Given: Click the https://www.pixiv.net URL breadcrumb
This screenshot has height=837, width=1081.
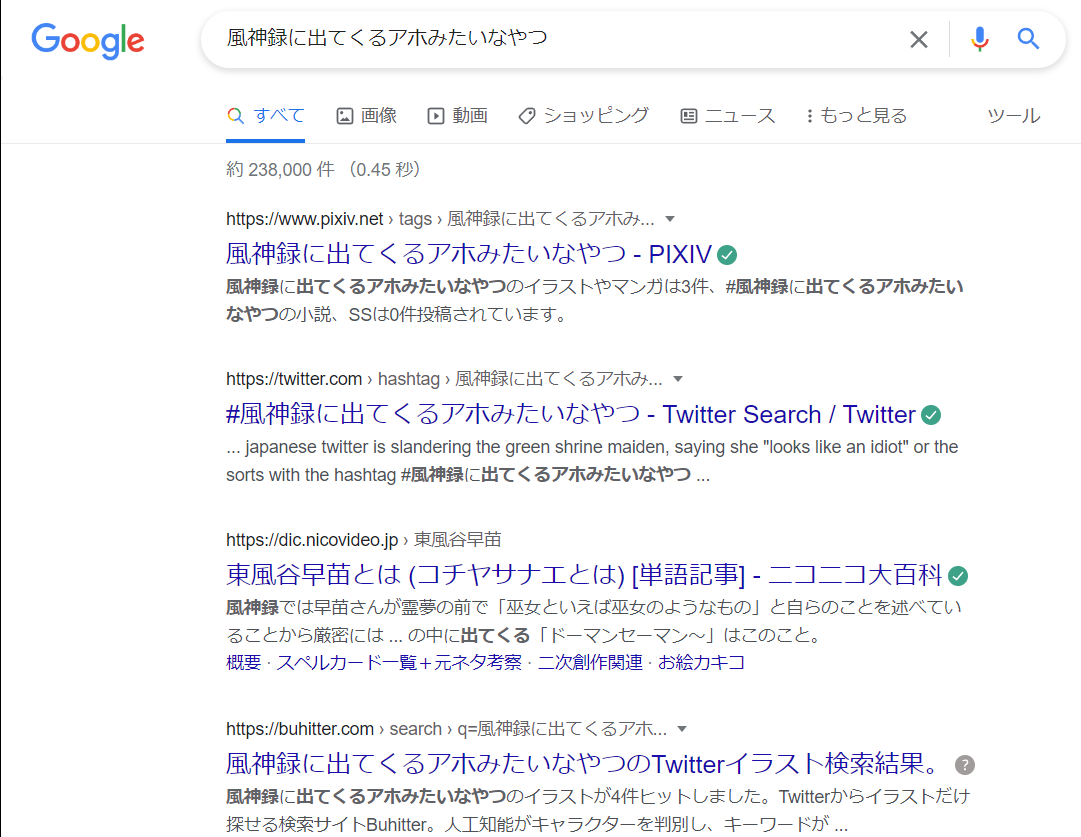Looking at the screenshot, I should click(x=440, y=219).
